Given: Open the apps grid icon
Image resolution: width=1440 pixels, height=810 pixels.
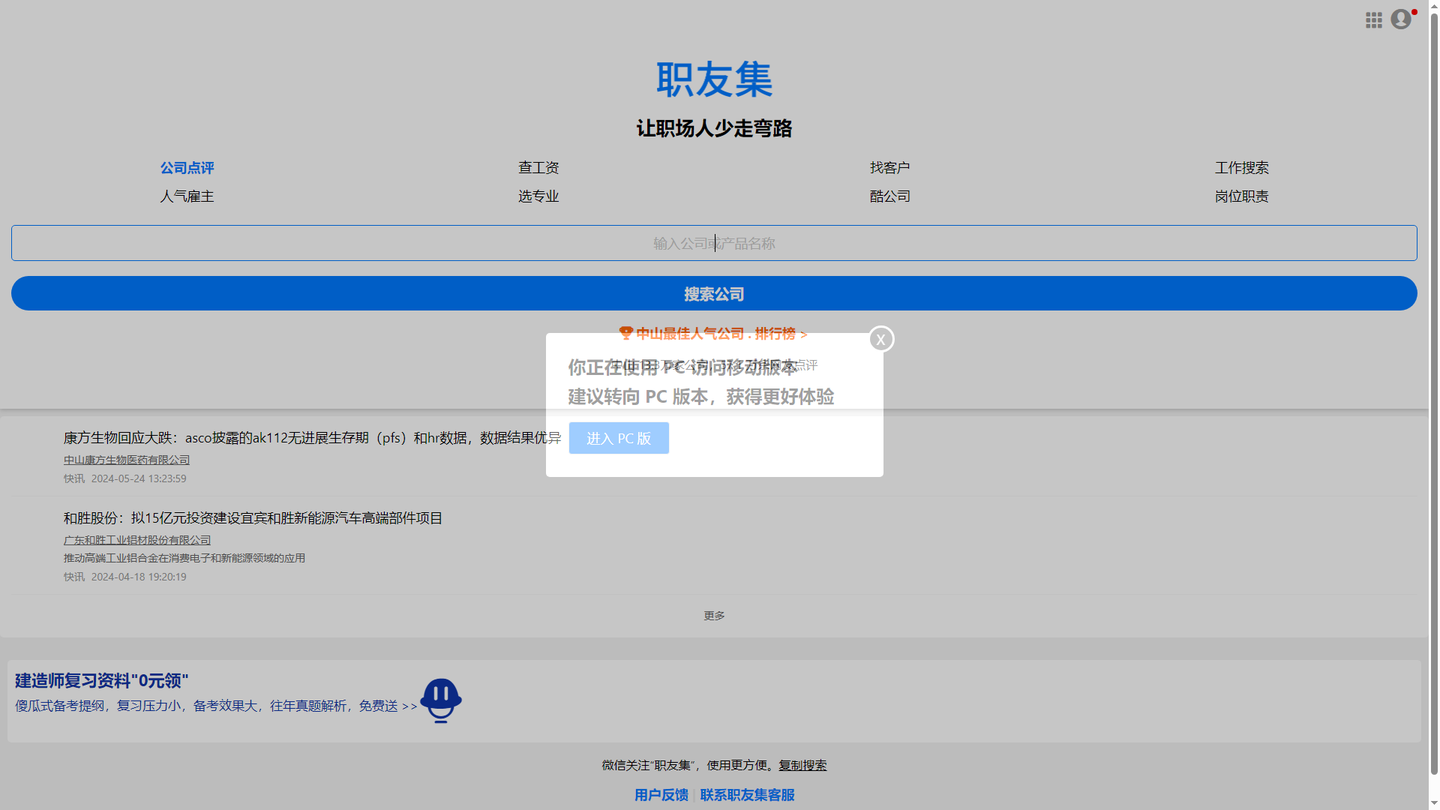Looking at the screenshot, I should pyautogui.click(x=1374, y=20).
